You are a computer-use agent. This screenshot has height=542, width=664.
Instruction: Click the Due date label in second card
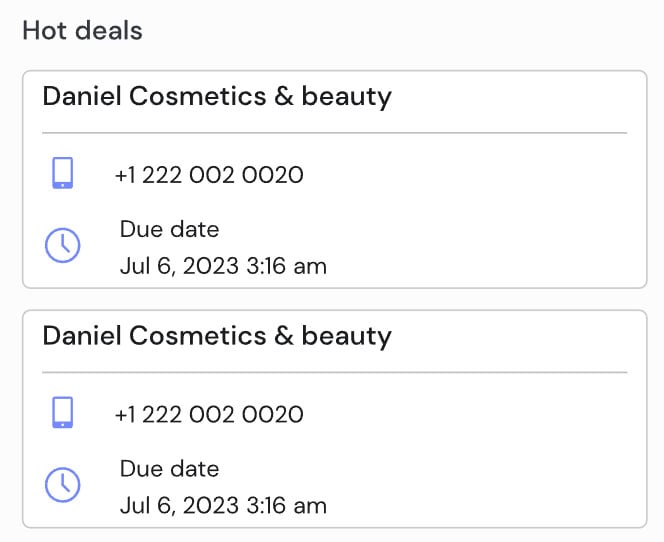tap(169, 469)
